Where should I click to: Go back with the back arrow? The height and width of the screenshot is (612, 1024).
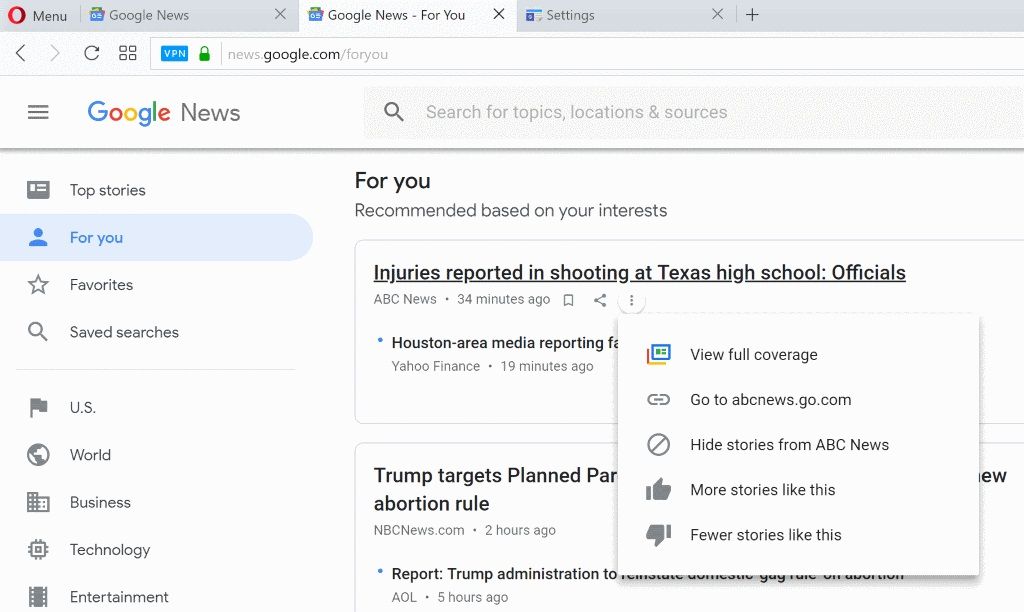coord(21,54)
